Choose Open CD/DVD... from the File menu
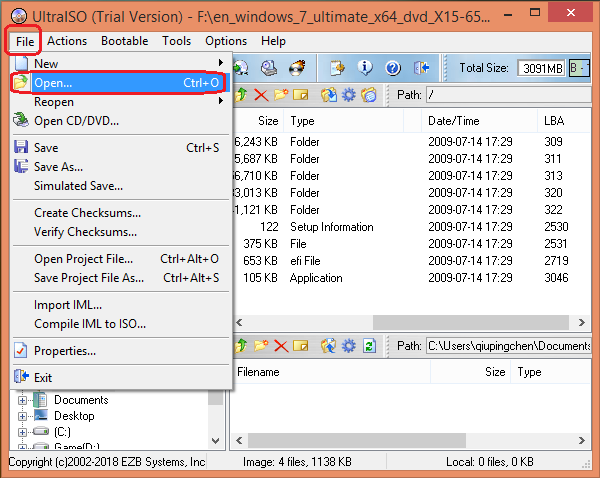The height and width of the screenshot is (478, 600). (121, 121)
